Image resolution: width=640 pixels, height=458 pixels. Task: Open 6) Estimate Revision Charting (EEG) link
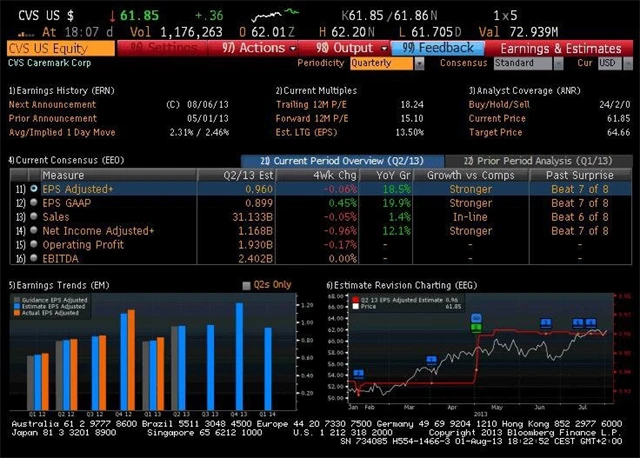point(402,285)
